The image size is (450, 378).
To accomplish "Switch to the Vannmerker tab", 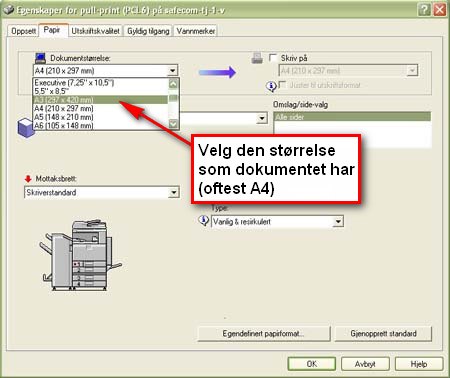I will coord(196,31).
